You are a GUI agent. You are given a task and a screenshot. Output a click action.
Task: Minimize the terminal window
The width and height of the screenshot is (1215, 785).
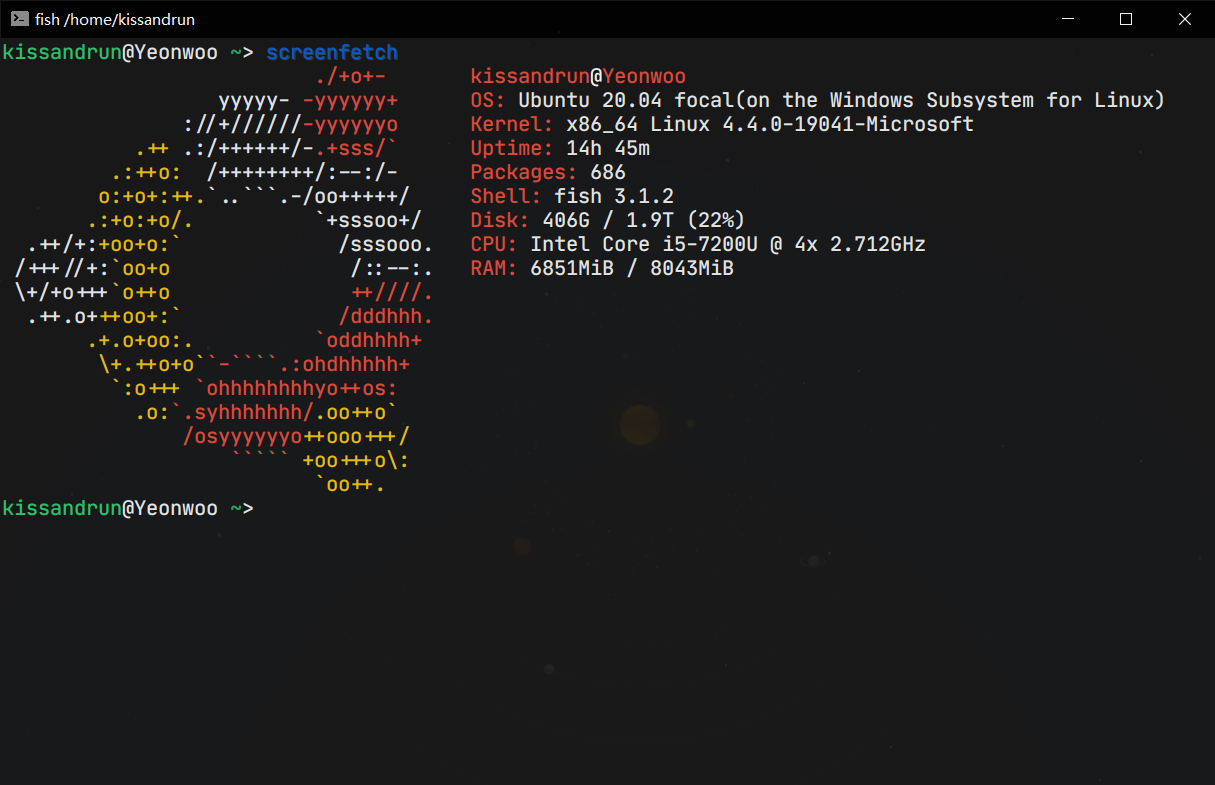coord(1067,19)
